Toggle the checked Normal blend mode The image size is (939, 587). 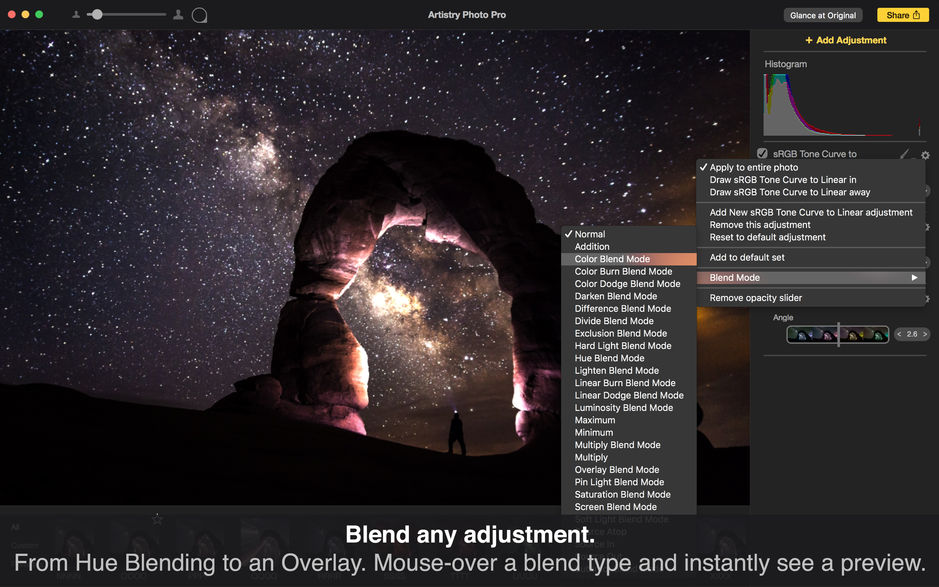pos(589,233)
